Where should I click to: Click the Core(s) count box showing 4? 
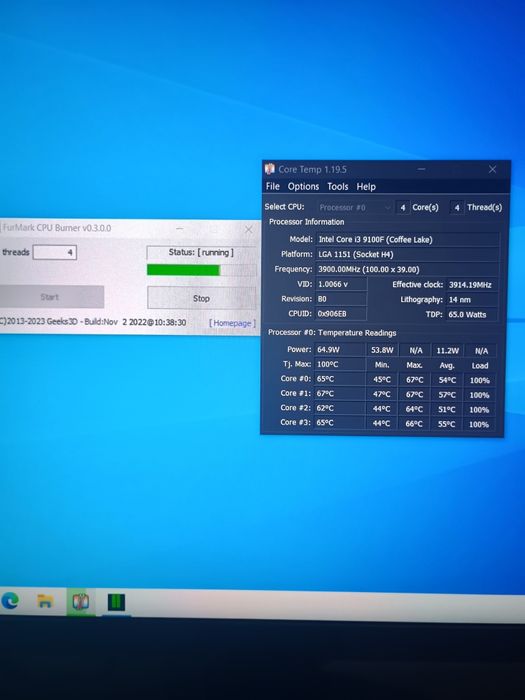click(403, 208)
